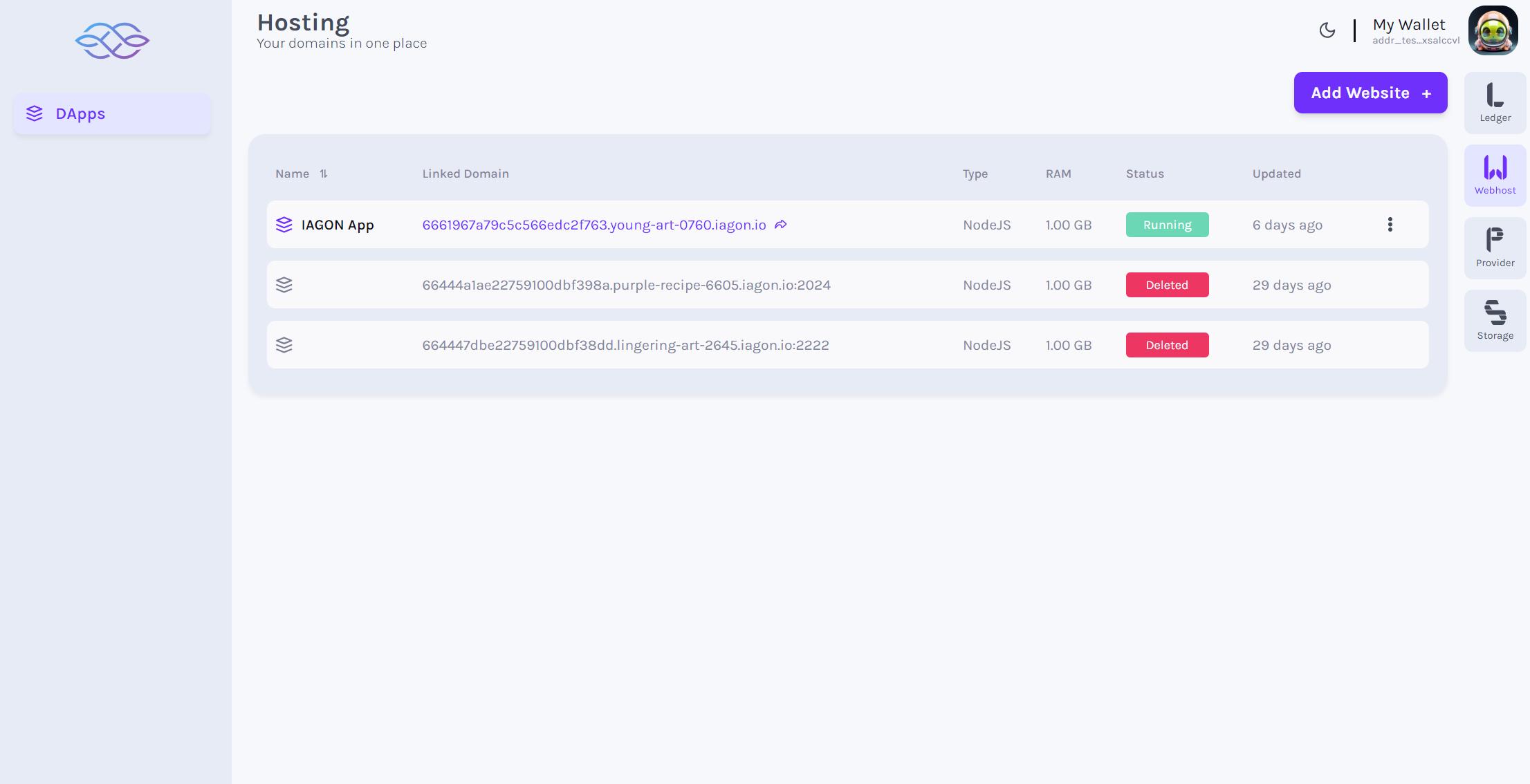Open the Ledger app in side panel

pos(1495,102)
